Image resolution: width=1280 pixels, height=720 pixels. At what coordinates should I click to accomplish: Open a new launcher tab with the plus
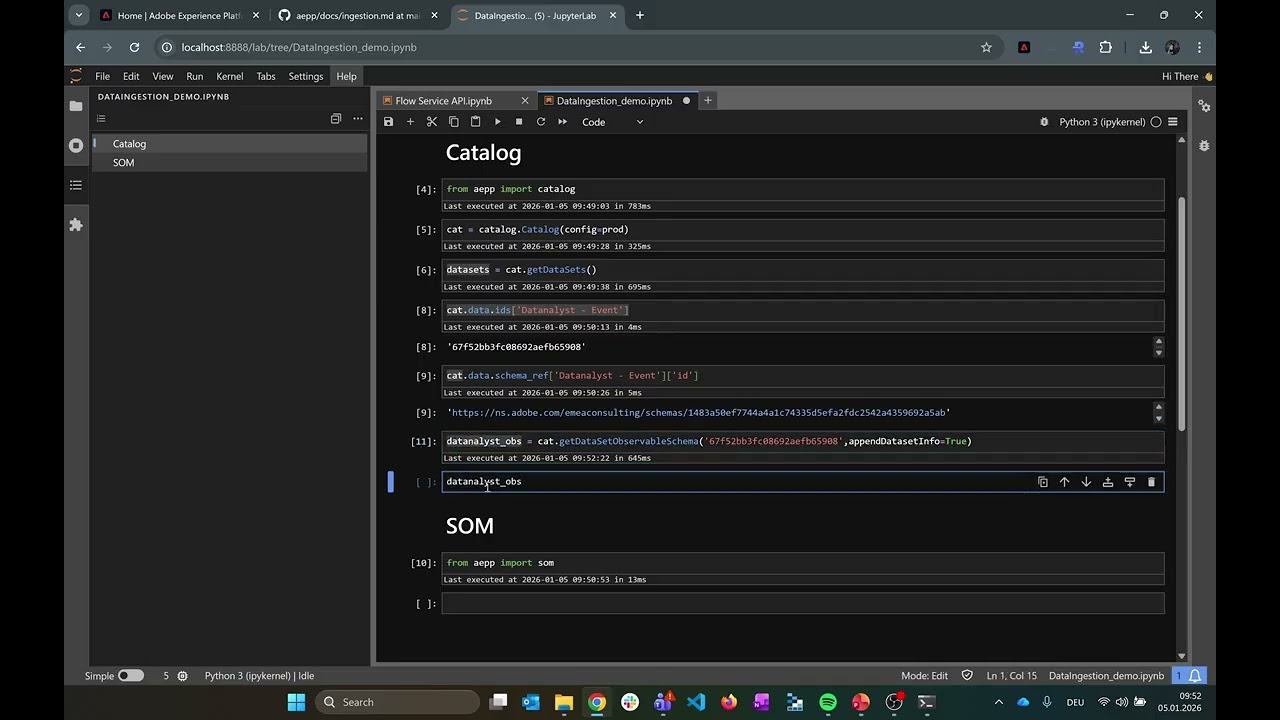(708, 100)
